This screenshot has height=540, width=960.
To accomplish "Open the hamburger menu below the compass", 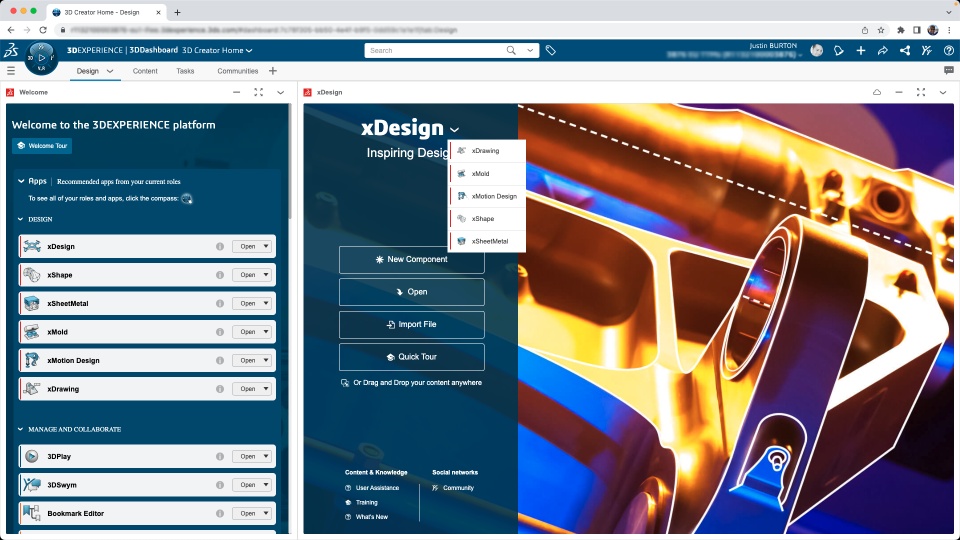I will [11, 71].
